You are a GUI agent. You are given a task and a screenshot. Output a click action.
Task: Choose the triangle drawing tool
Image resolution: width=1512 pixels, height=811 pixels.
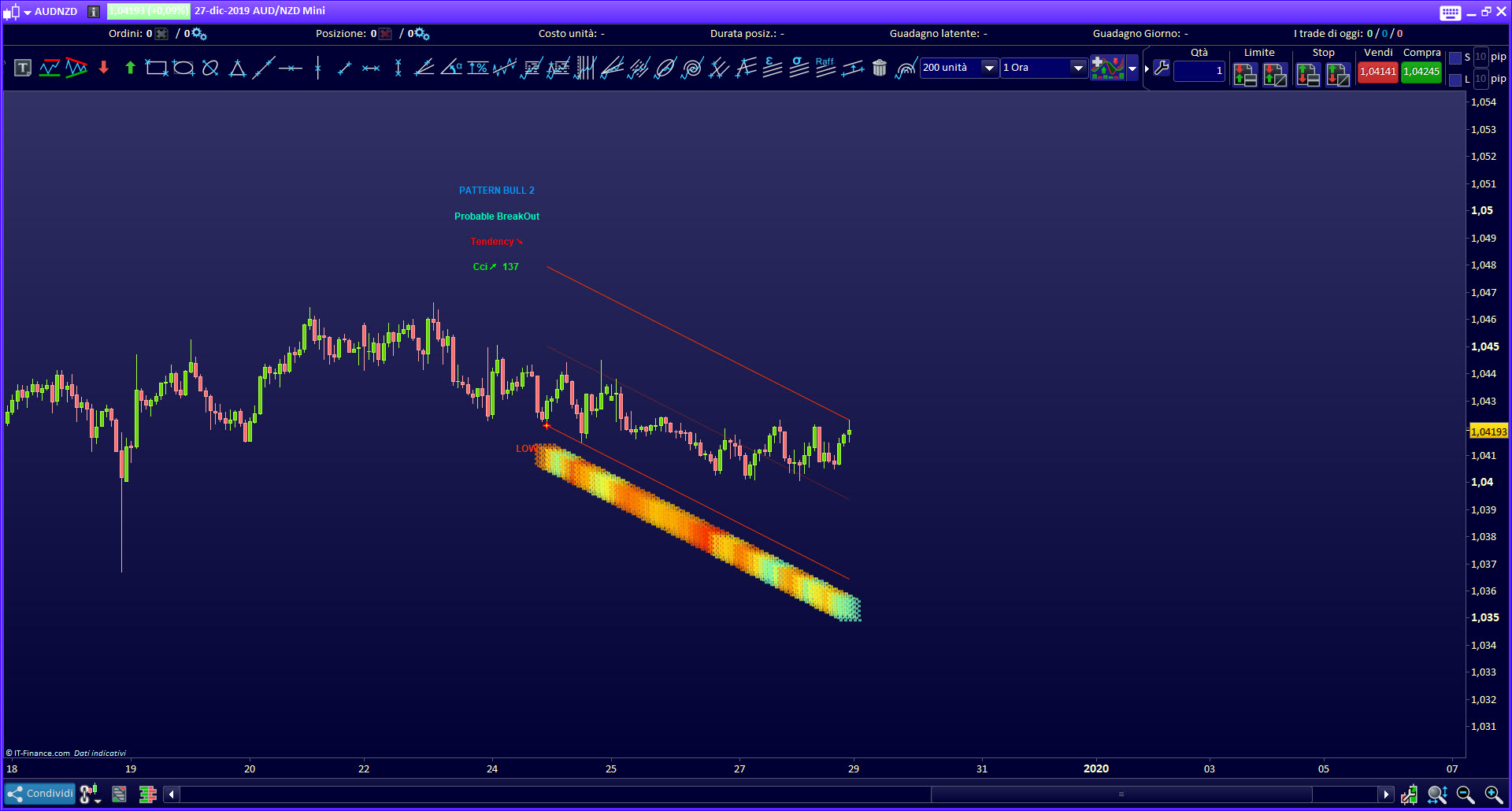point(237,69)
